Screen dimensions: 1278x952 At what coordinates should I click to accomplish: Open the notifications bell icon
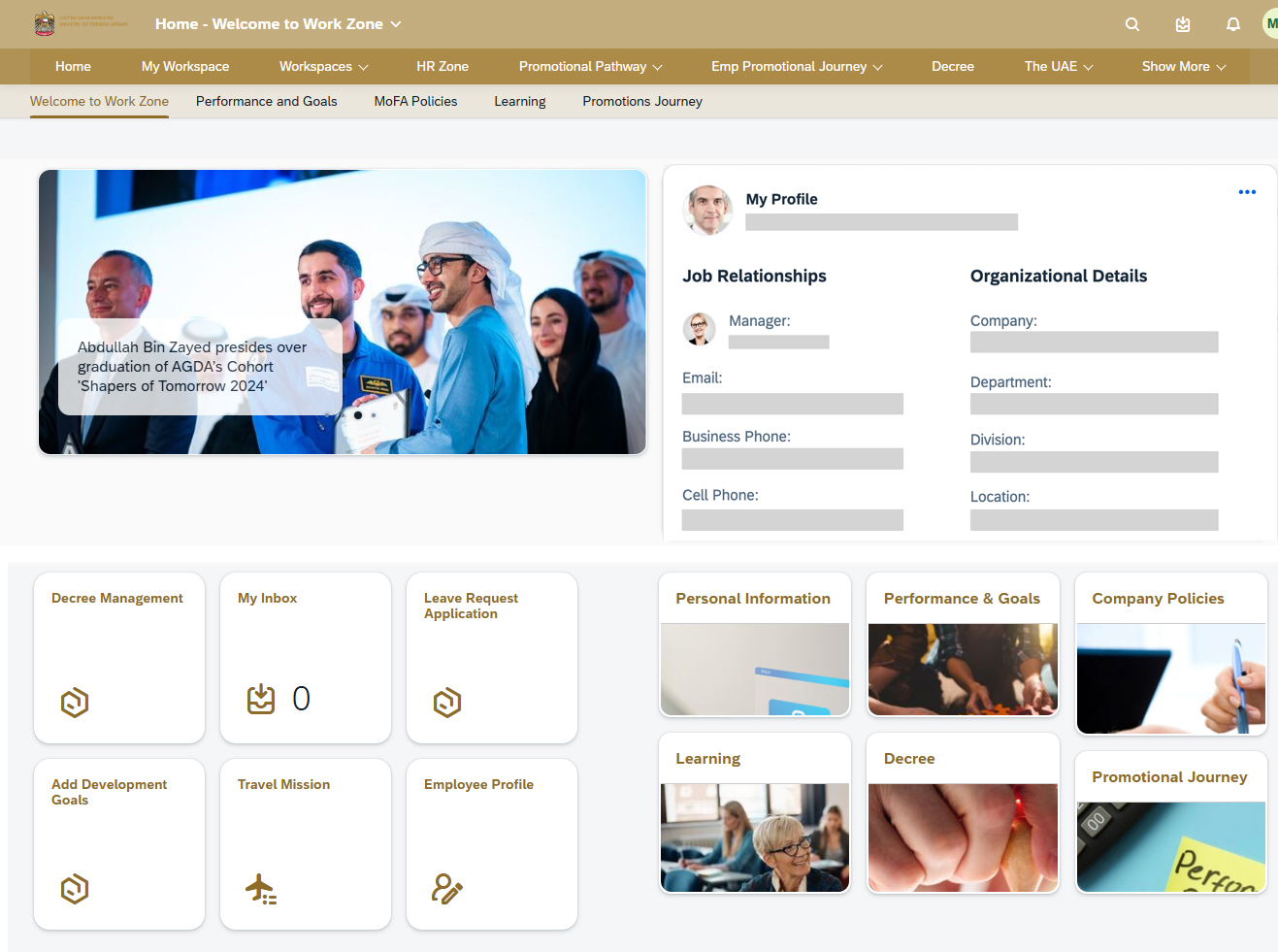[1232, 24]
